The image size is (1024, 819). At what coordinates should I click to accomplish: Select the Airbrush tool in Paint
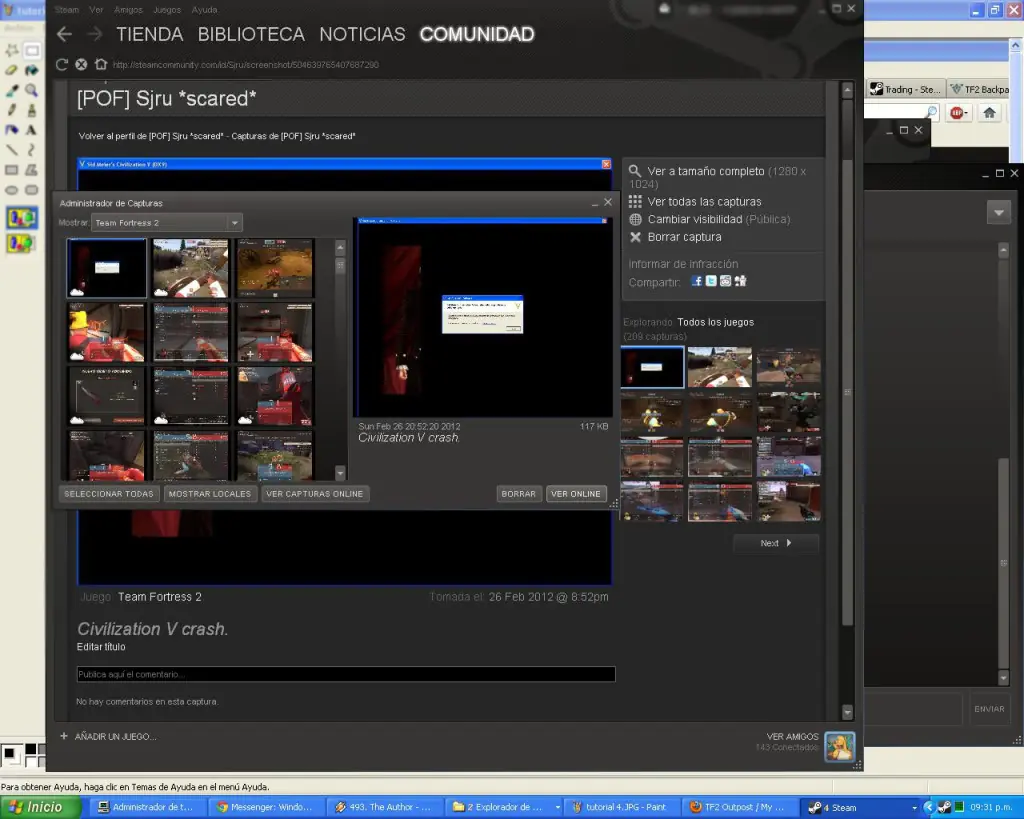point(12,130)
